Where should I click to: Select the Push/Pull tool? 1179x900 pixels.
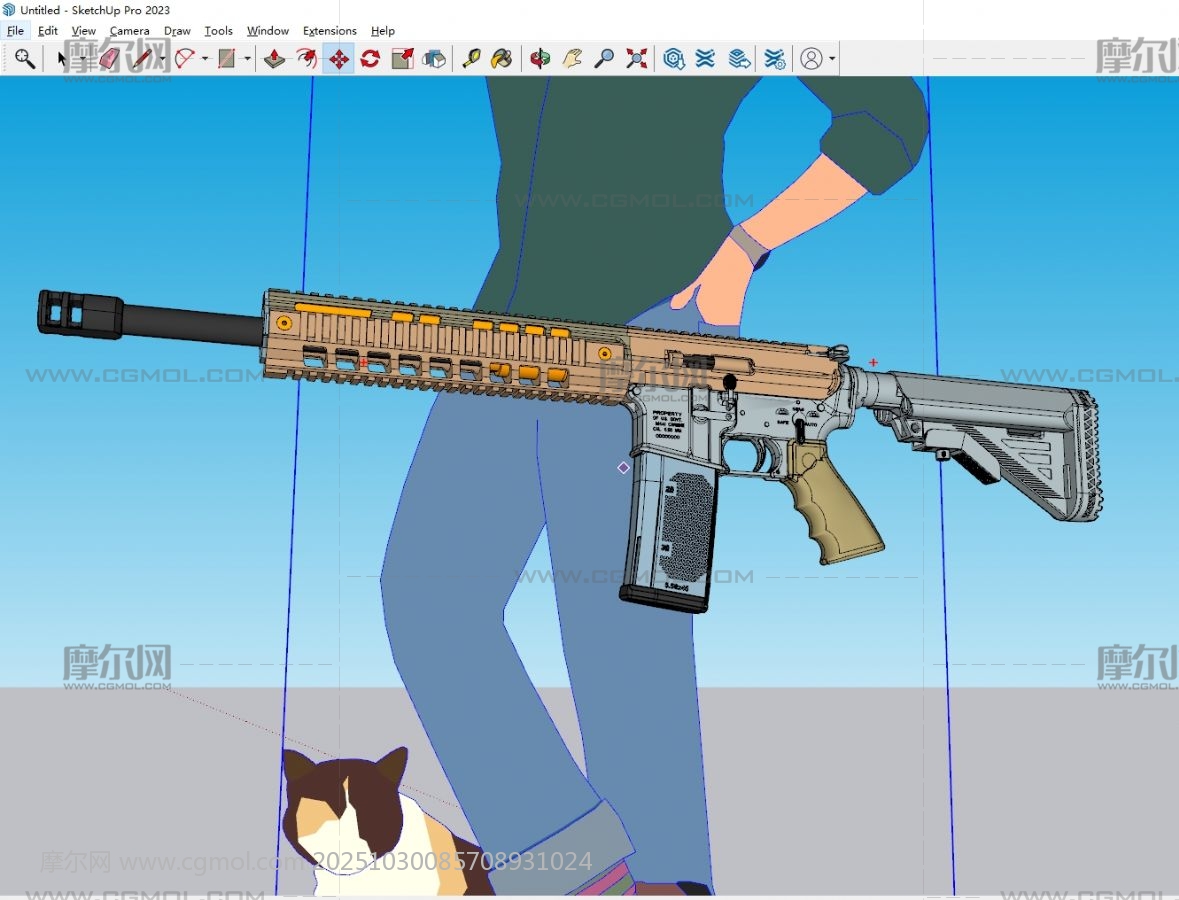coord(274,59)
